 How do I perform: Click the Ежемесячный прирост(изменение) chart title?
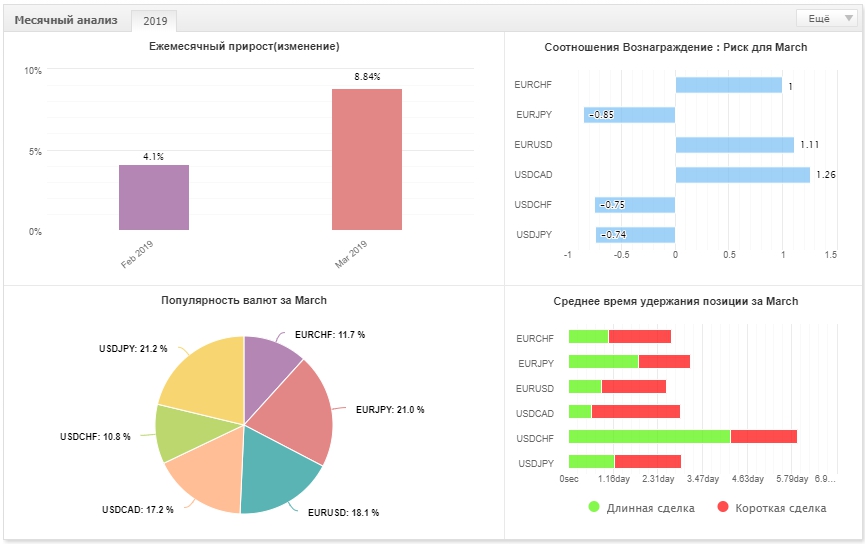(x=244, y=46)
